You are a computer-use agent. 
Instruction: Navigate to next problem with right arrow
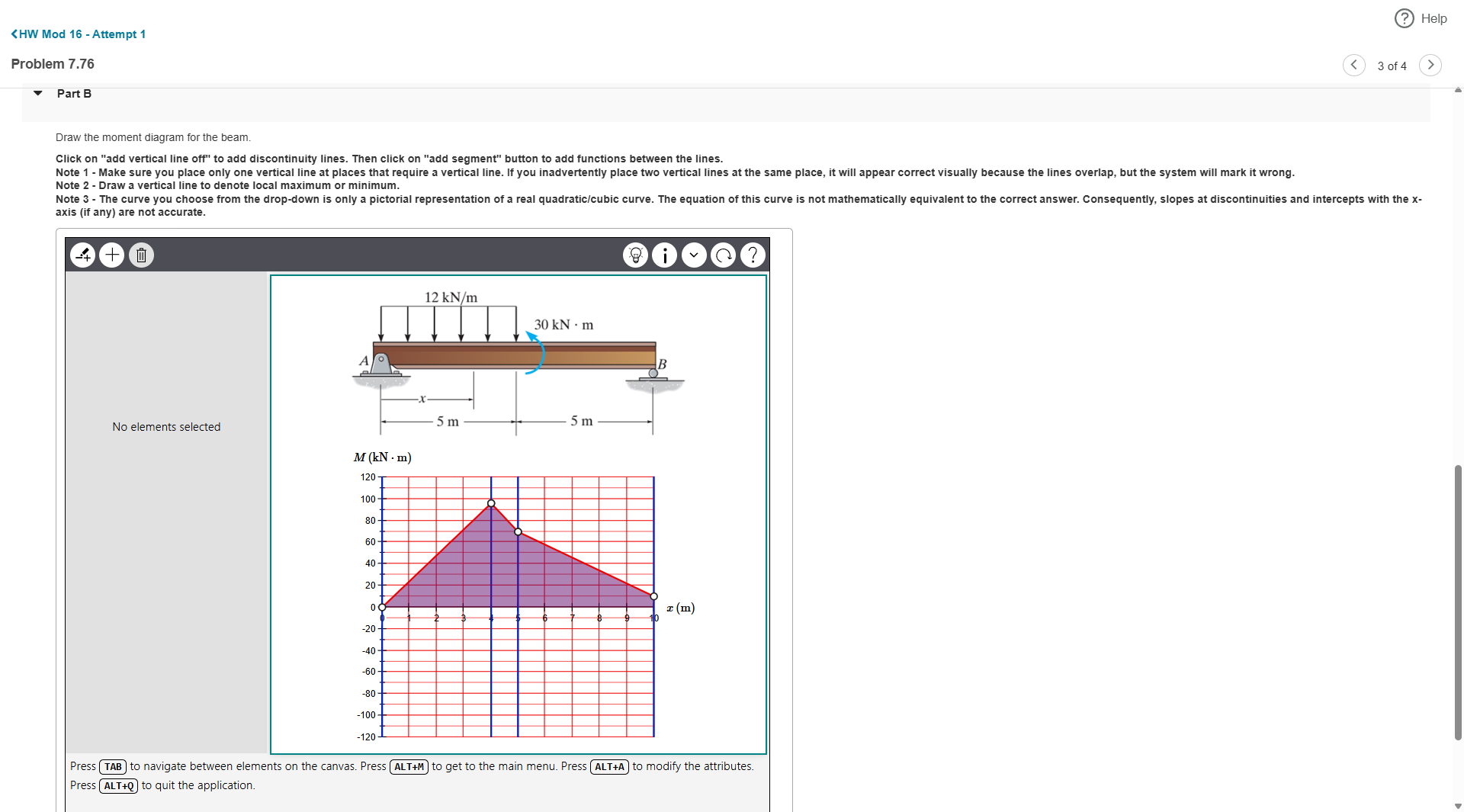(1430, 66)
